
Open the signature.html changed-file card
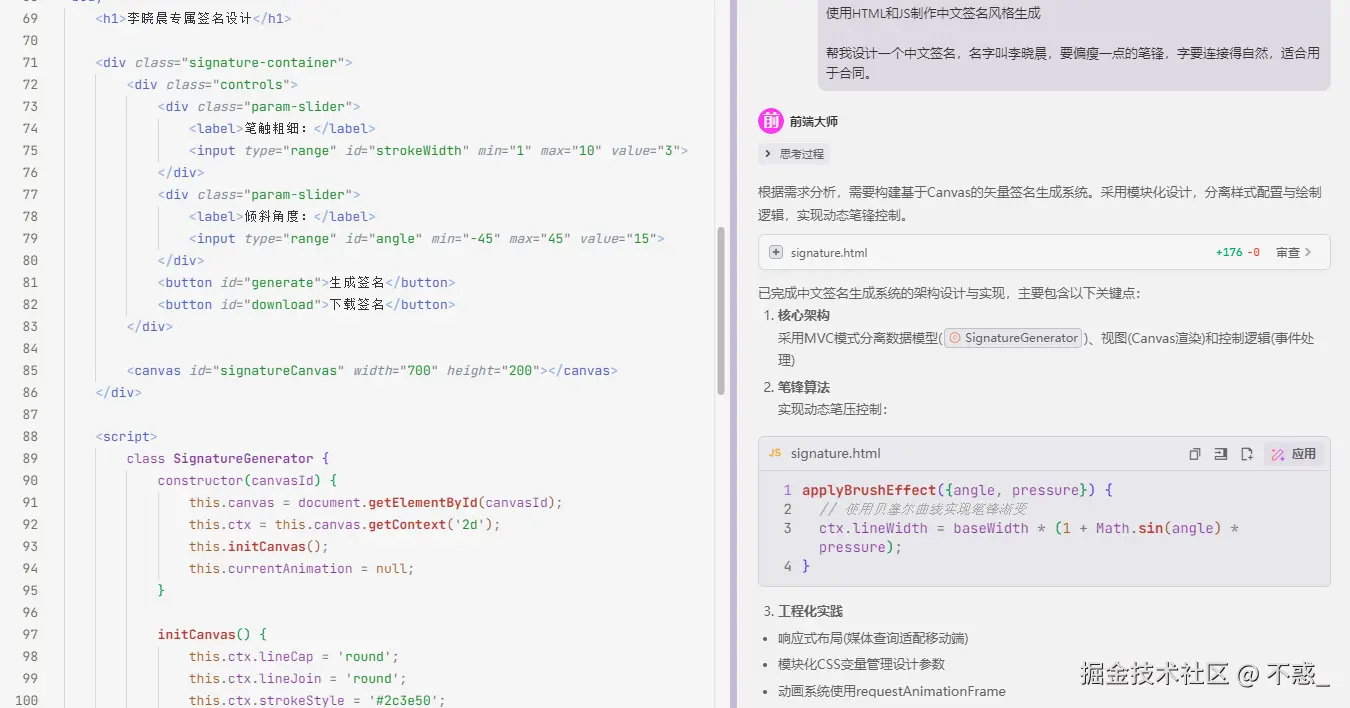(x=1044, y=252)
